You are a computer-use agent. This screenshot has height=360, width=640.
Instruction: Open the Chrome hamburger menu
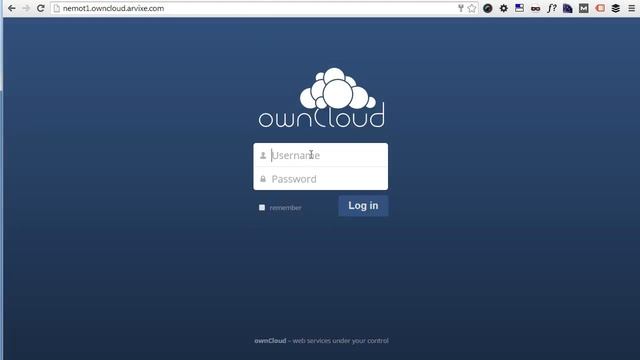[x=631, y=8]
